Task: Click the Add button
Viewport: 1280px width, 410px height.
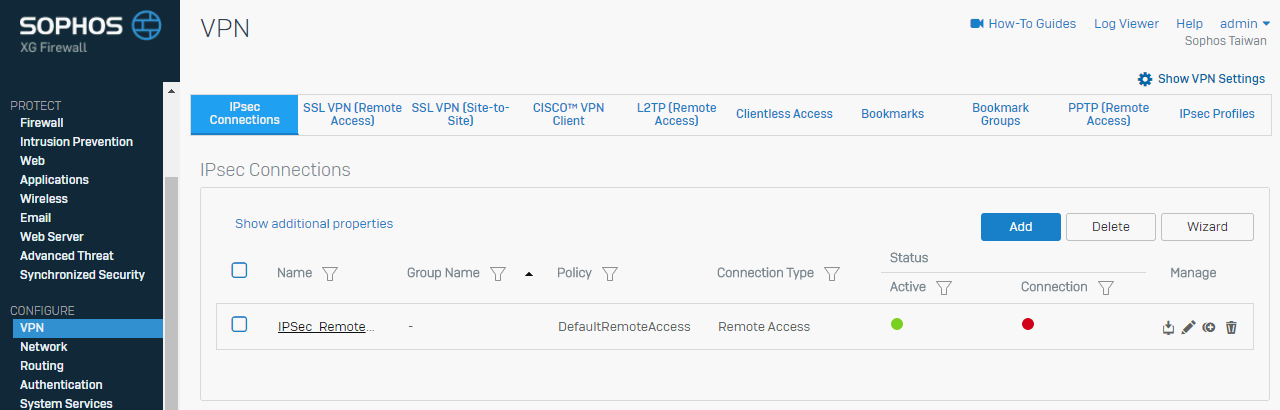Action: [x=1021, y=227]
